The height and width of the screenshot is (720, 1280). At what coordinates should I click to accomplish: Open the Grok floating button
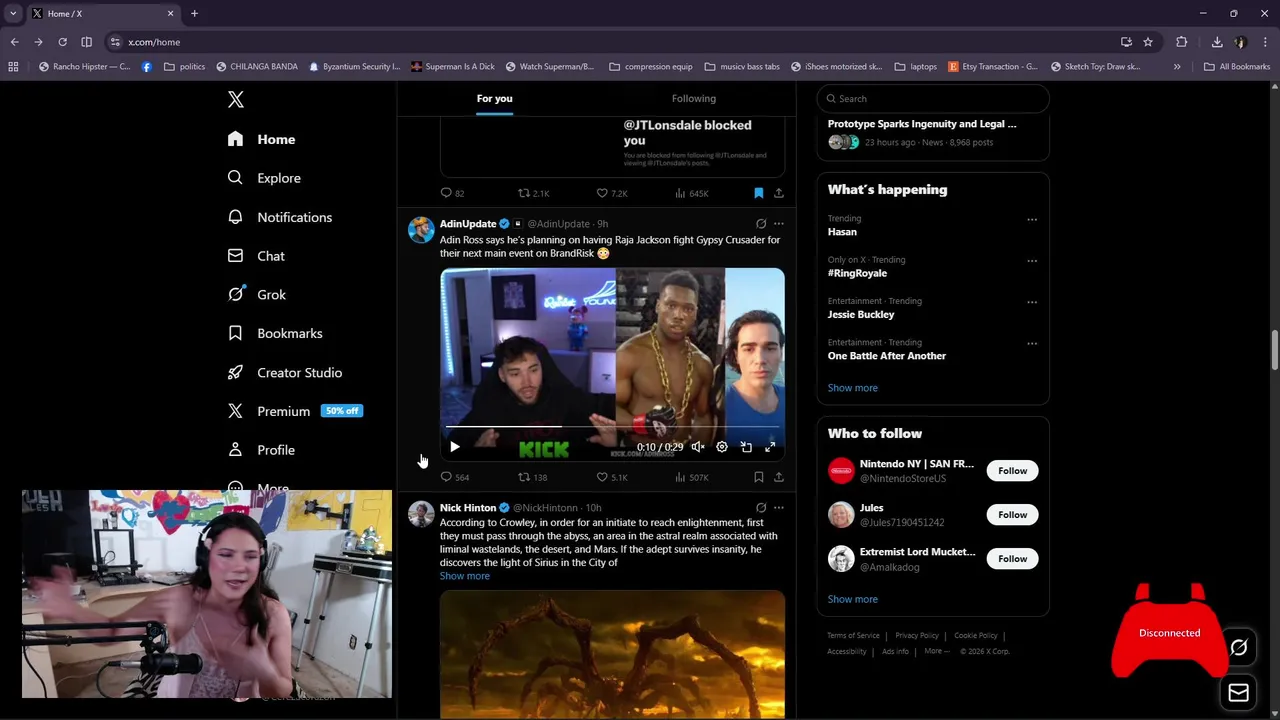tap(1238, 648)
